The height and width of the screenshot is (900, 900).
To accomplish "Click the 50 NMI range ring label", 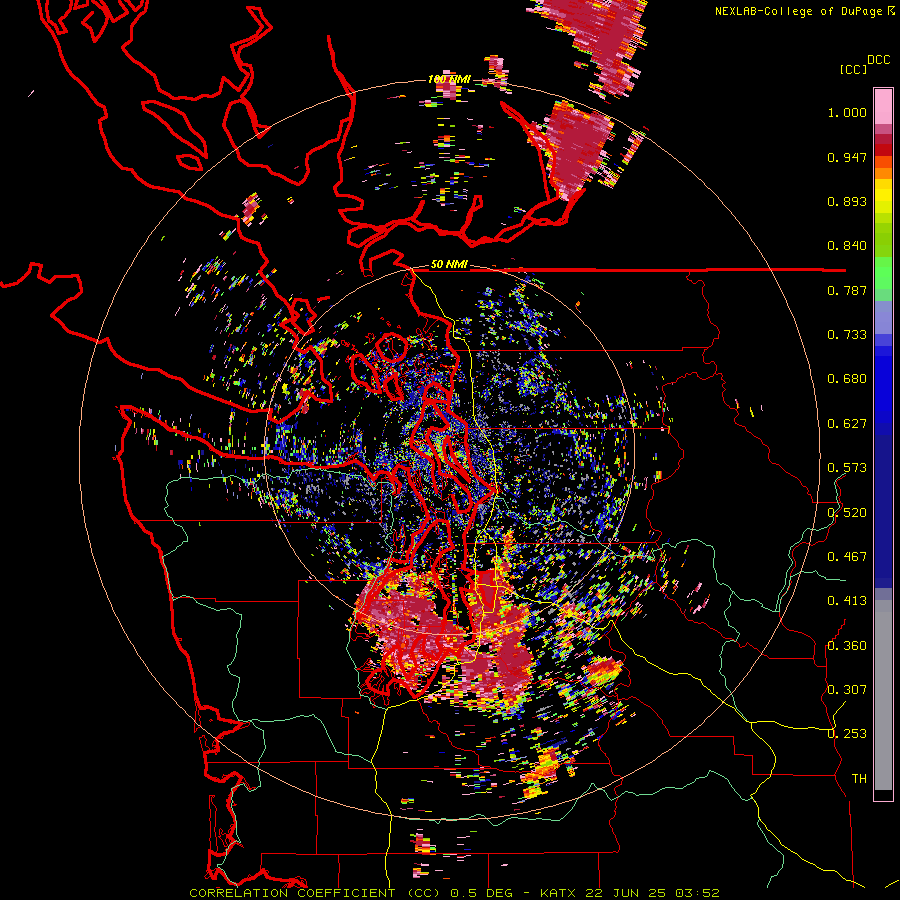I will tap(449, 265).
